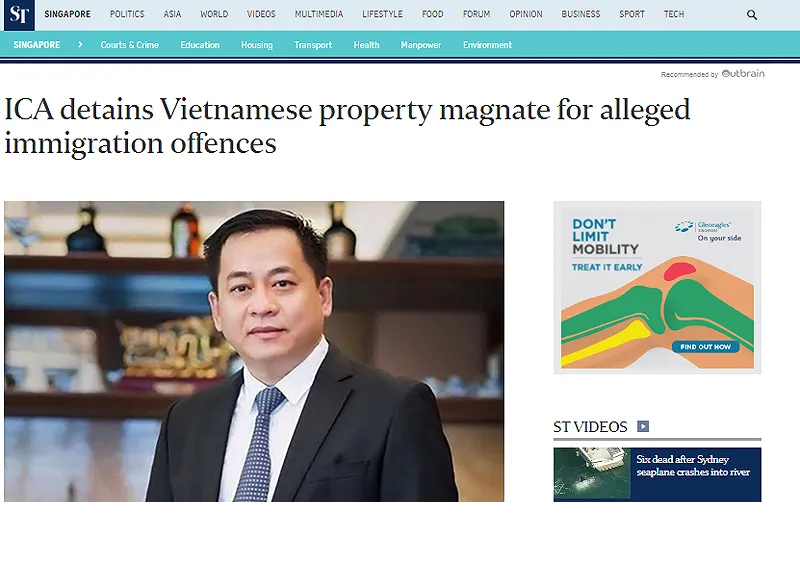Click the Find Out How ad button
This screenshot has width=800, height=562.
[x=705, y=347]
